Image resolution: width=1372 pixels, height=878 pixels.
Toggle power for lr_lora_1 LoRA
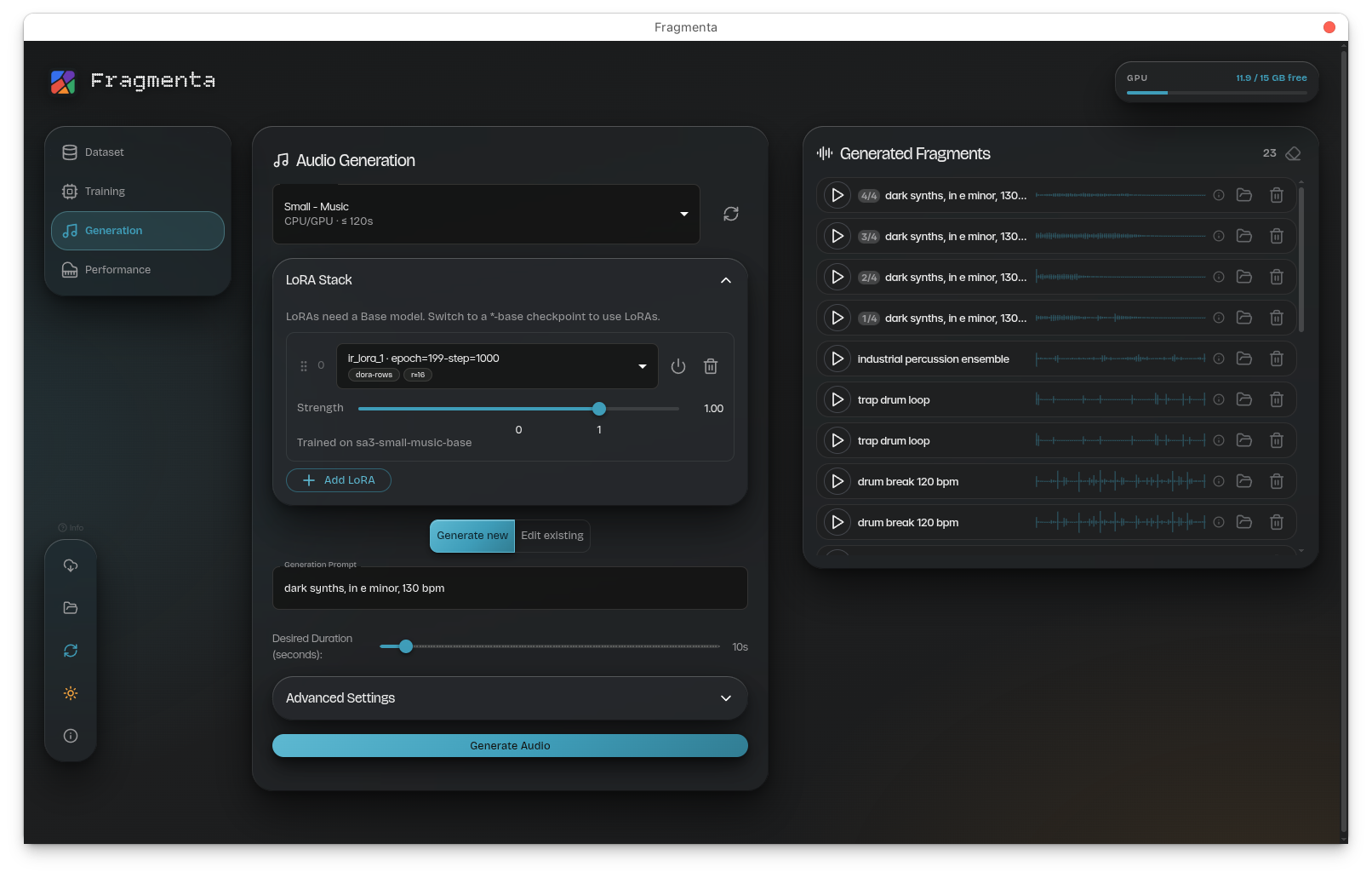click(678, 366)
